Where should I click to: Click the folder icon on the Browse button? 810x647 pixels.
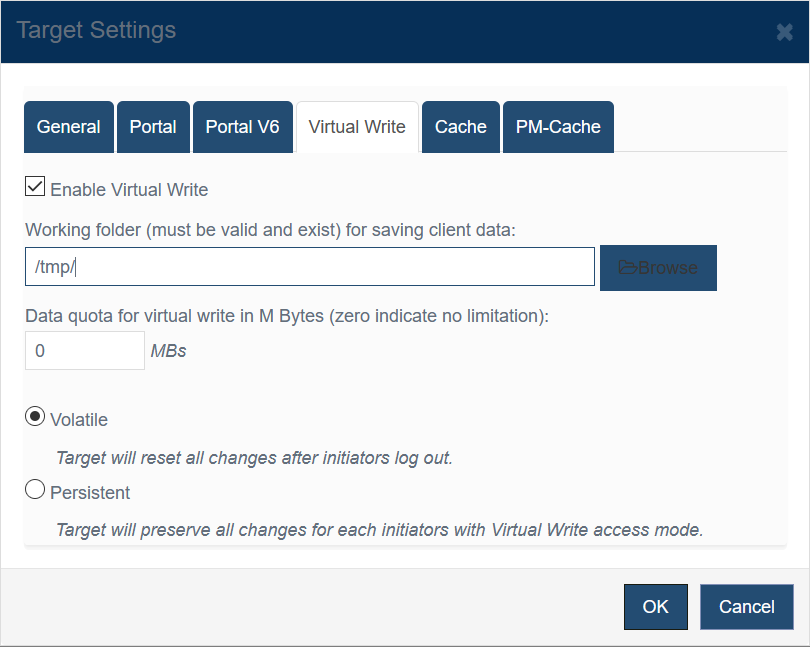click(628, 268)
